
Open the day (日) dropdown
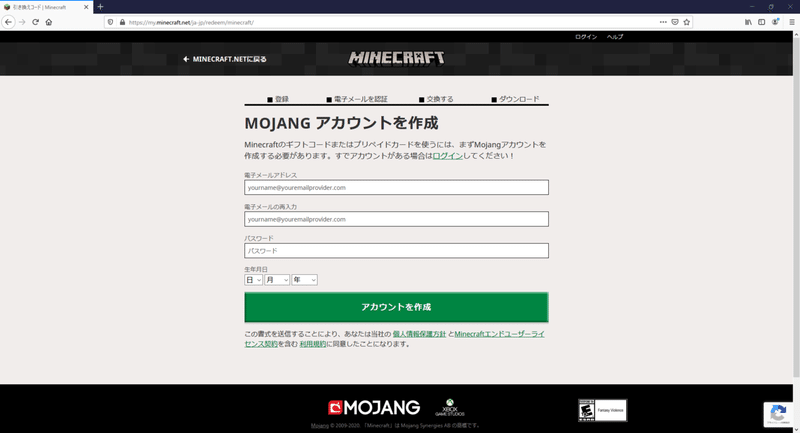254,279
